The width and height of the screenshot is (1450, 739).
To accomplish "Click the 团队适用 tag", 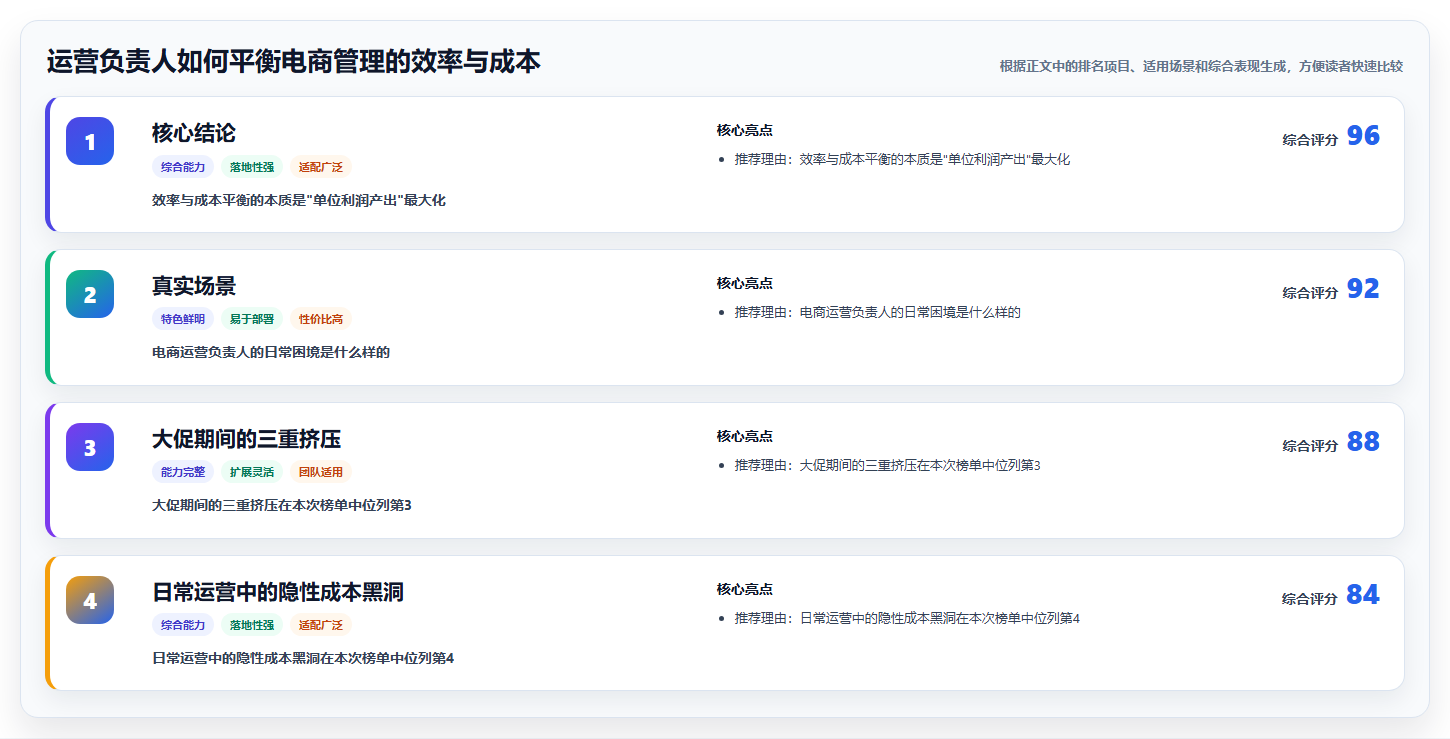I will [x=321, y=472].
